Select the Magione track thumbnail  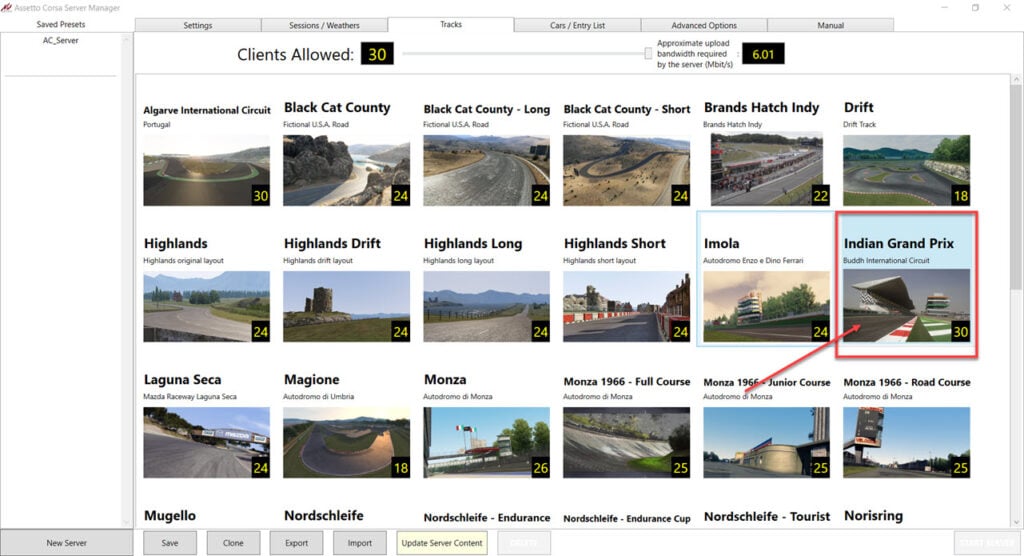[347, 442]
